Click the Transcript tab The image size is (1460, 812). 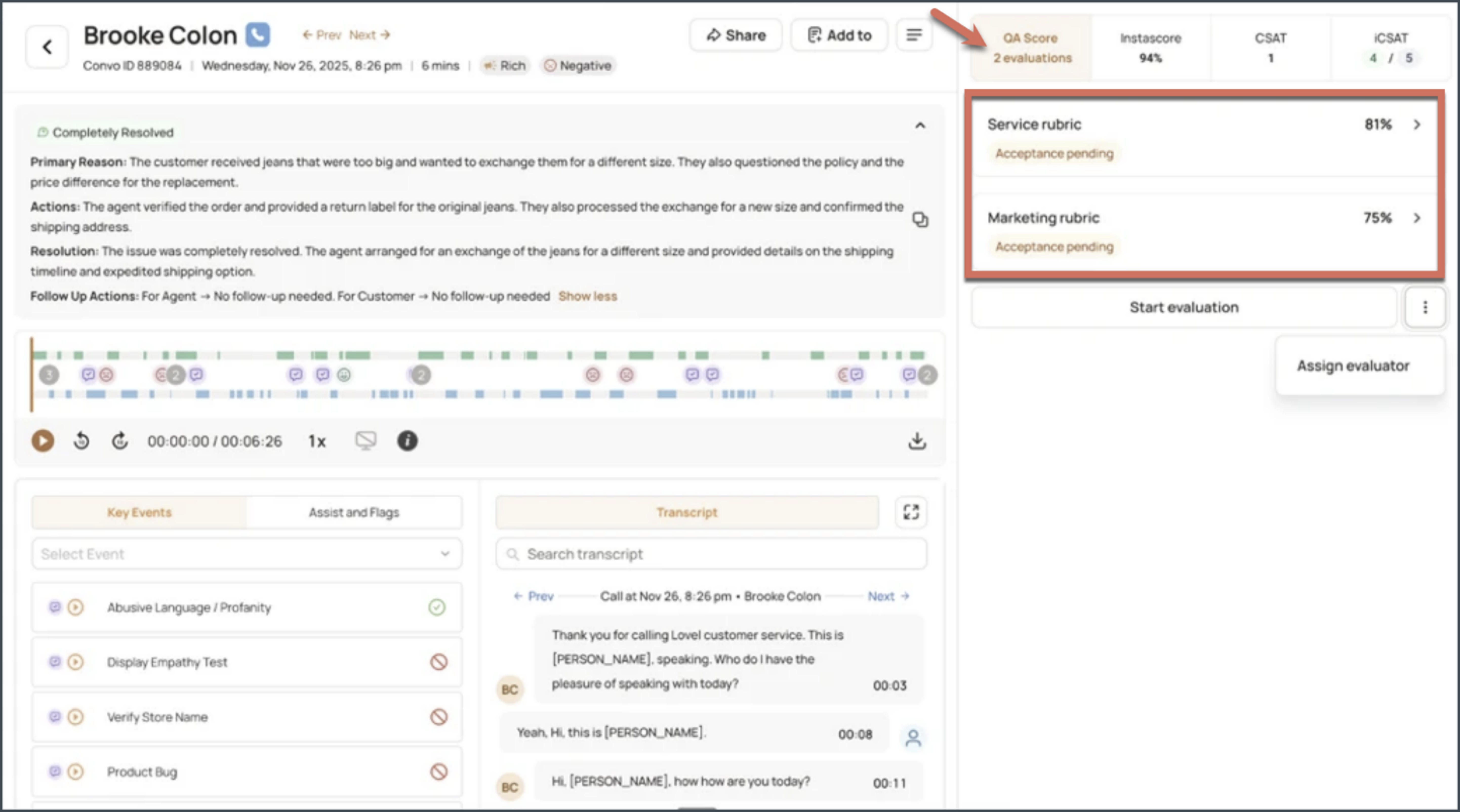[x=687, y=512]
